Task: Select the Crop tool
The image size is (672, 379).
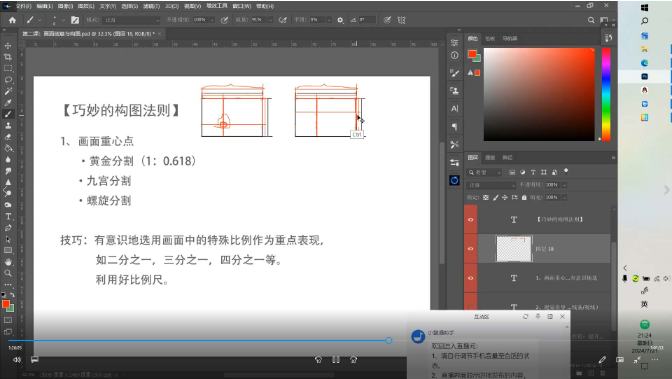Action: pos(8,57)
